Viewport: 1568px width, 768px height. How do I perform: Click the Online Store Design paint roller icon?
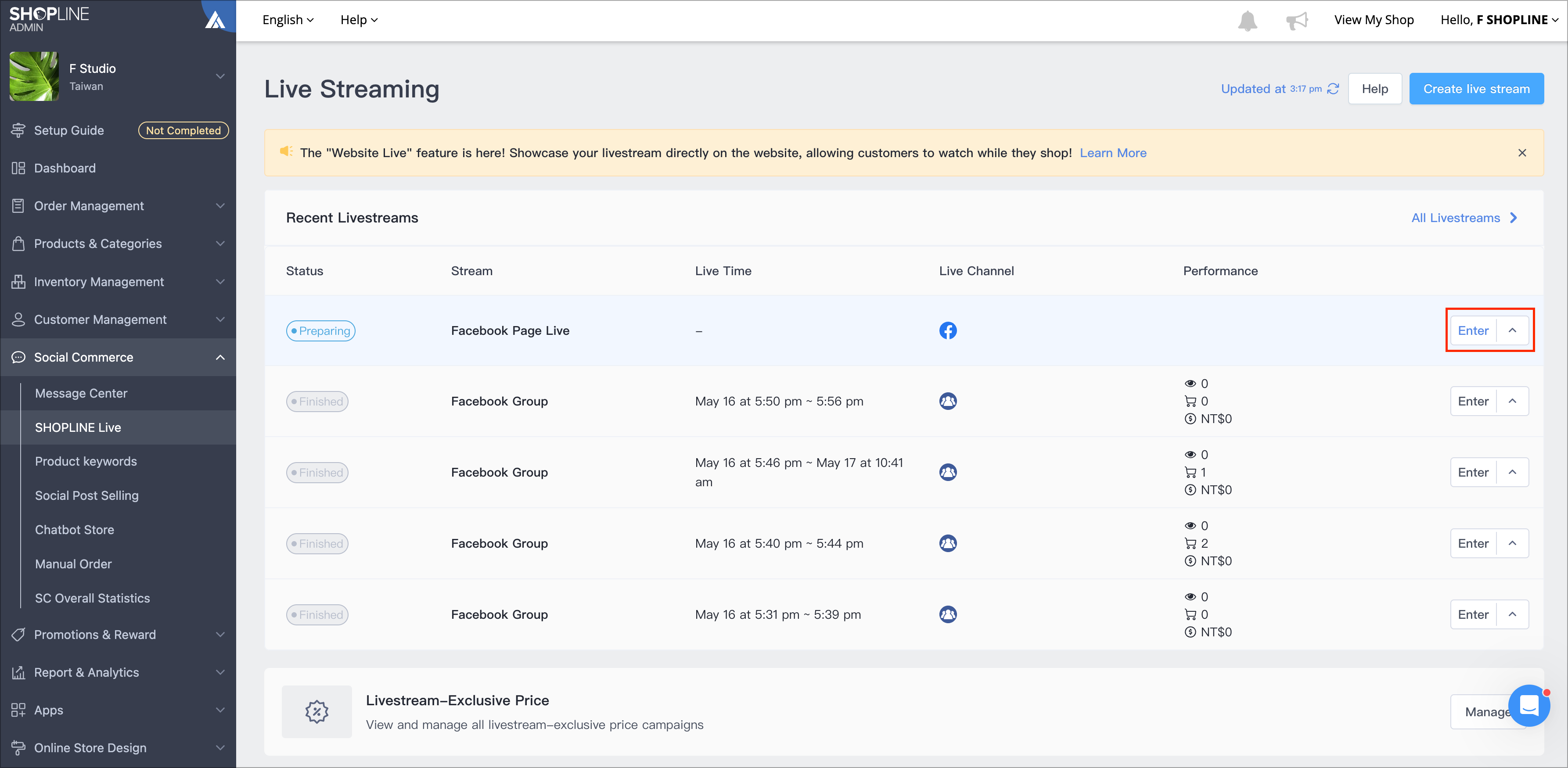(18, 748)
